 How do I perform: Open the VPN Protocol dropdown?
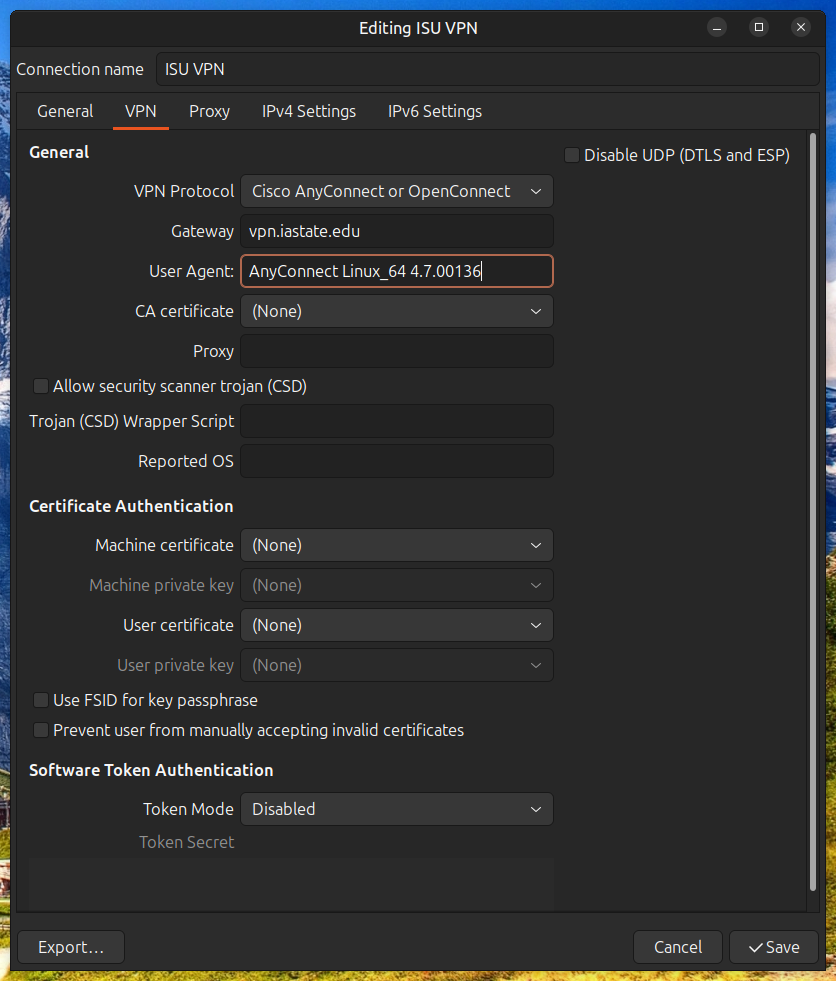tap(397, 191)
